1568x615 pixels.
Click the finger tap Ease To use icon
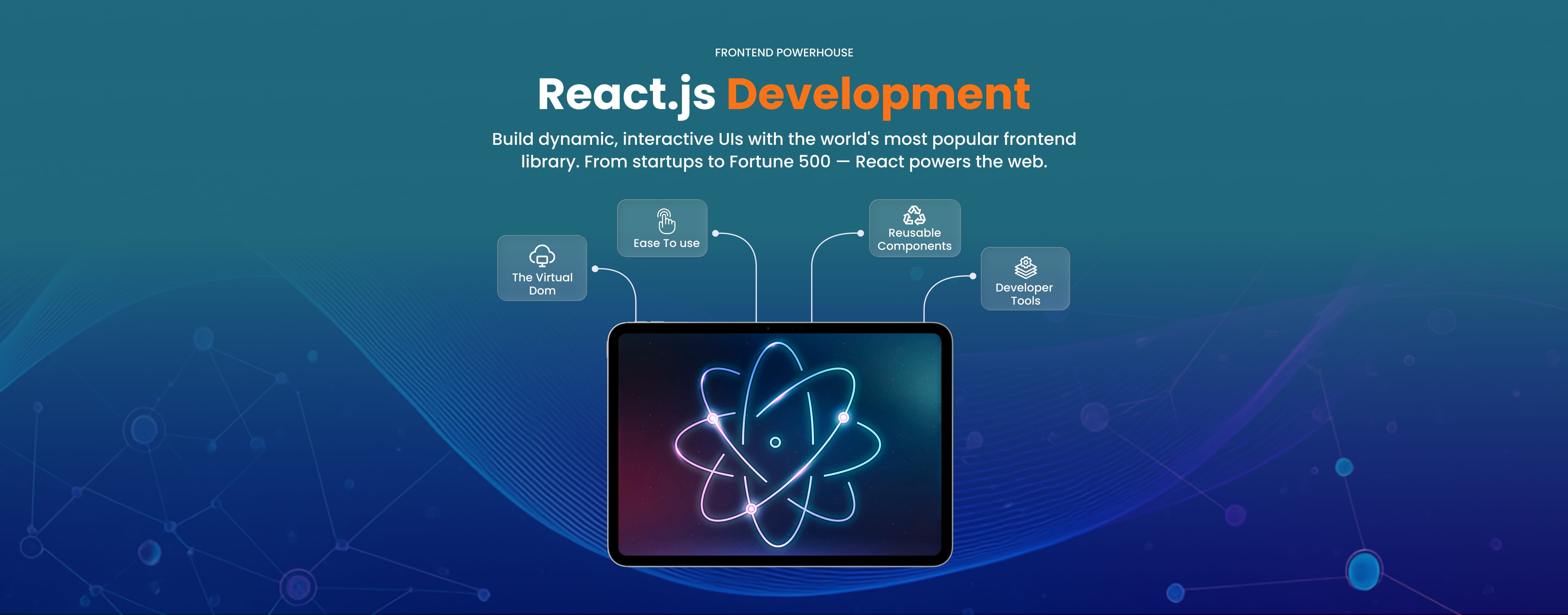(x=666, y=221)
